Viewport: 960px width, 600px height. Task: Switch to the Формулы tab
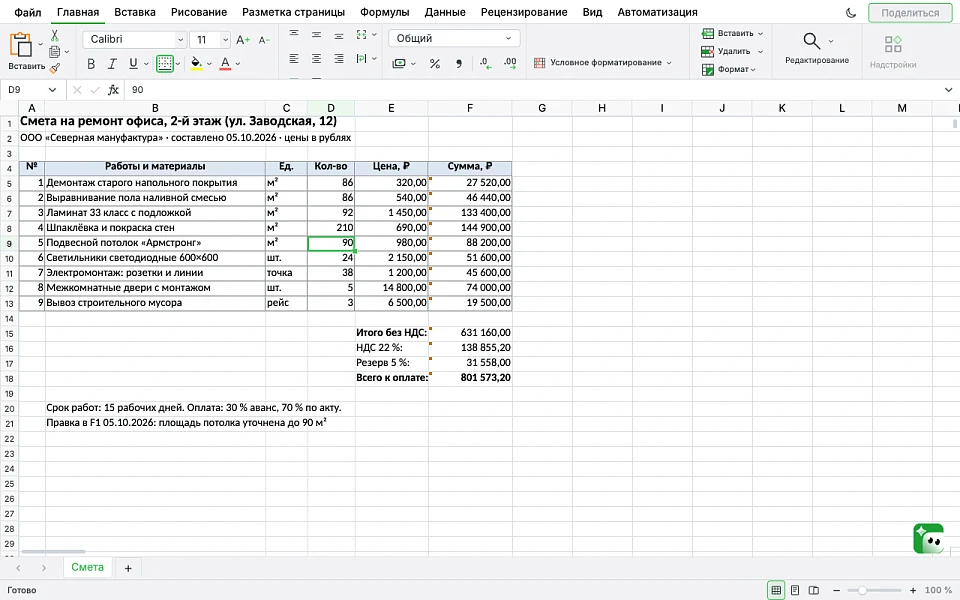[384, 12]
